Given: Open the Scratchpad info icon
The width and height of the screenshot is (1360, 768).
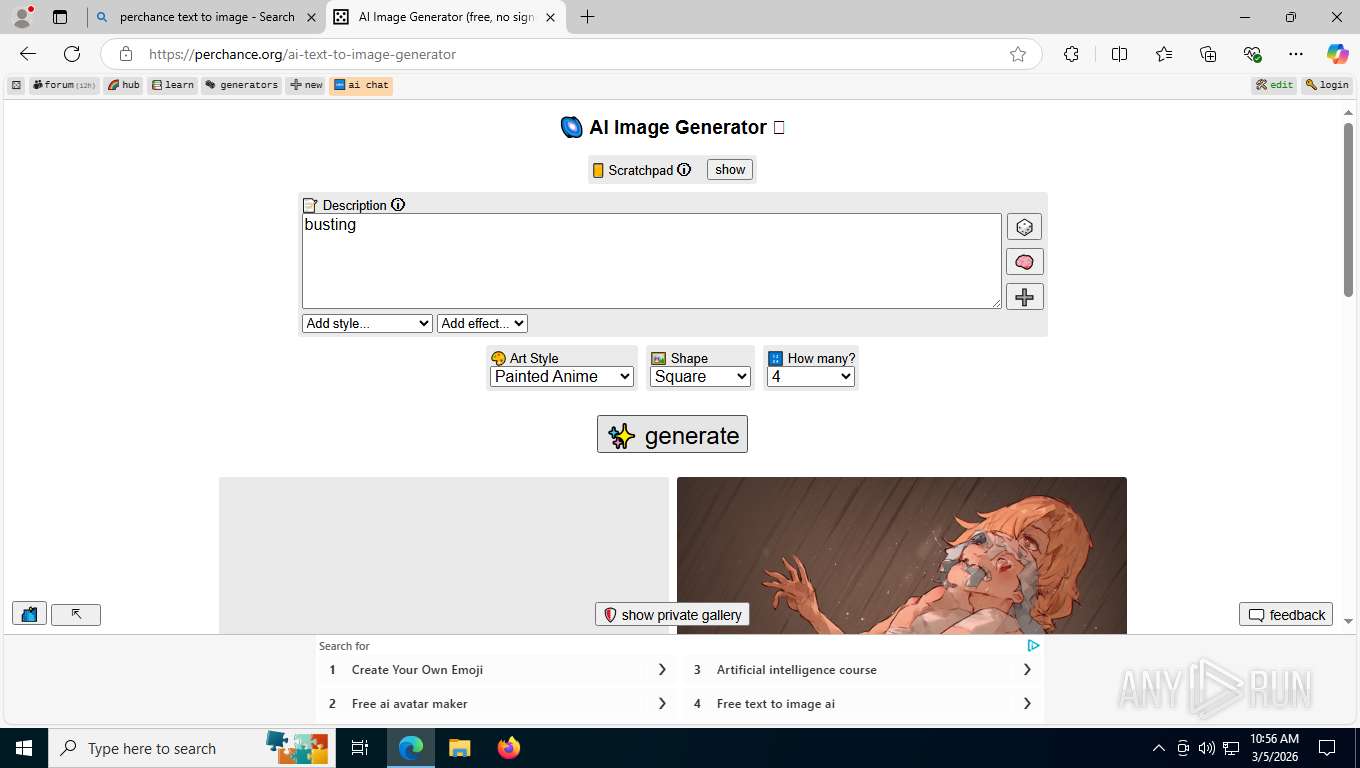Looking at the screenshot, I should [684, 170].
